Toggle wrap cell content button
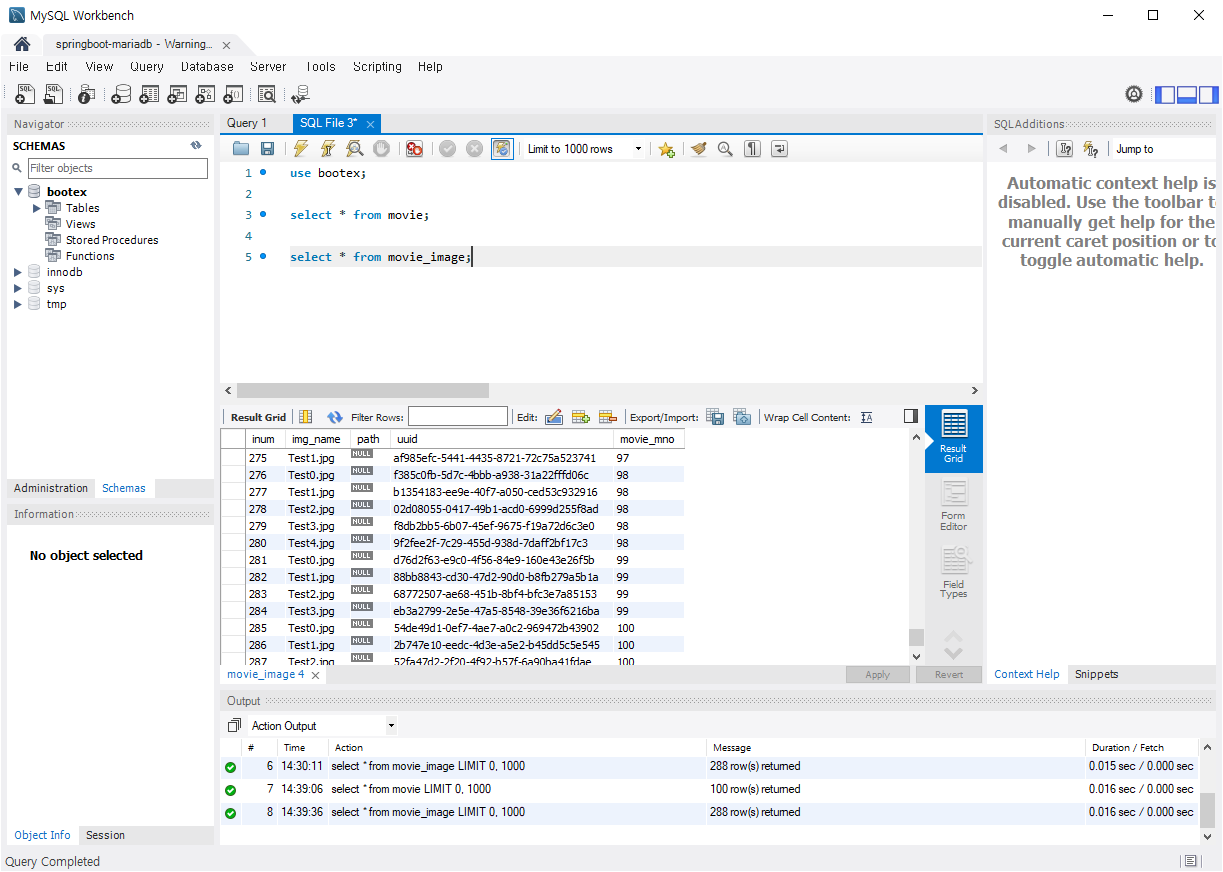Viewport: 1223px width, 872px height. click(866, 417)
